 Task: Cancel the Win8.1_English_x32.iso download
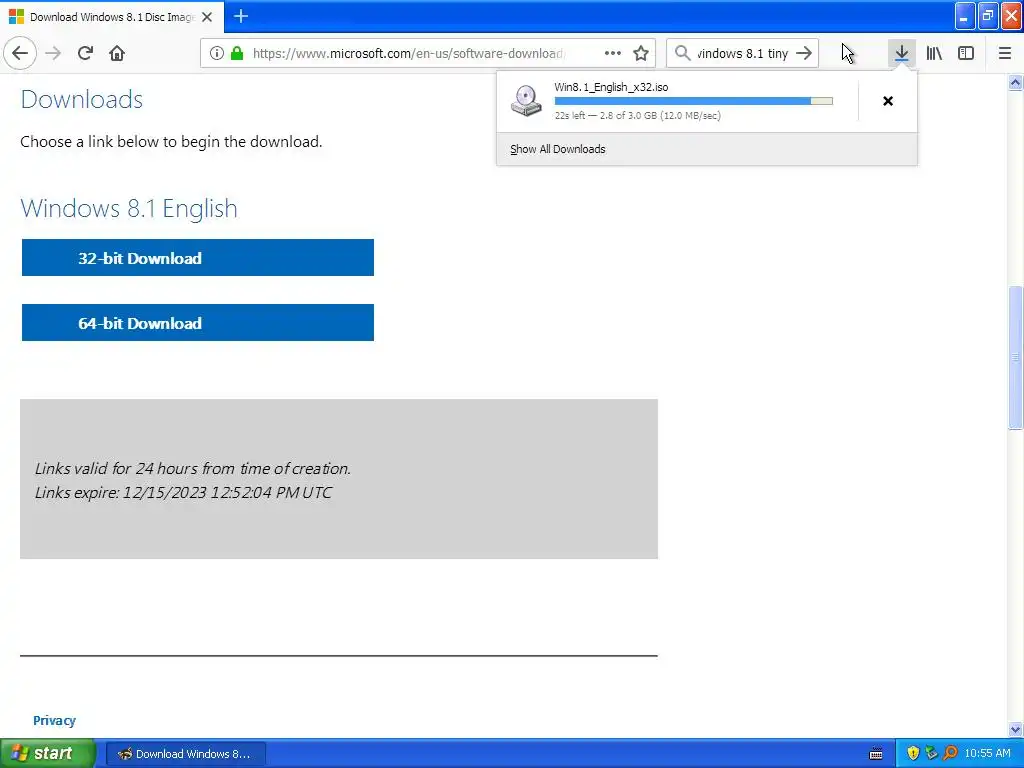(888, 101)
